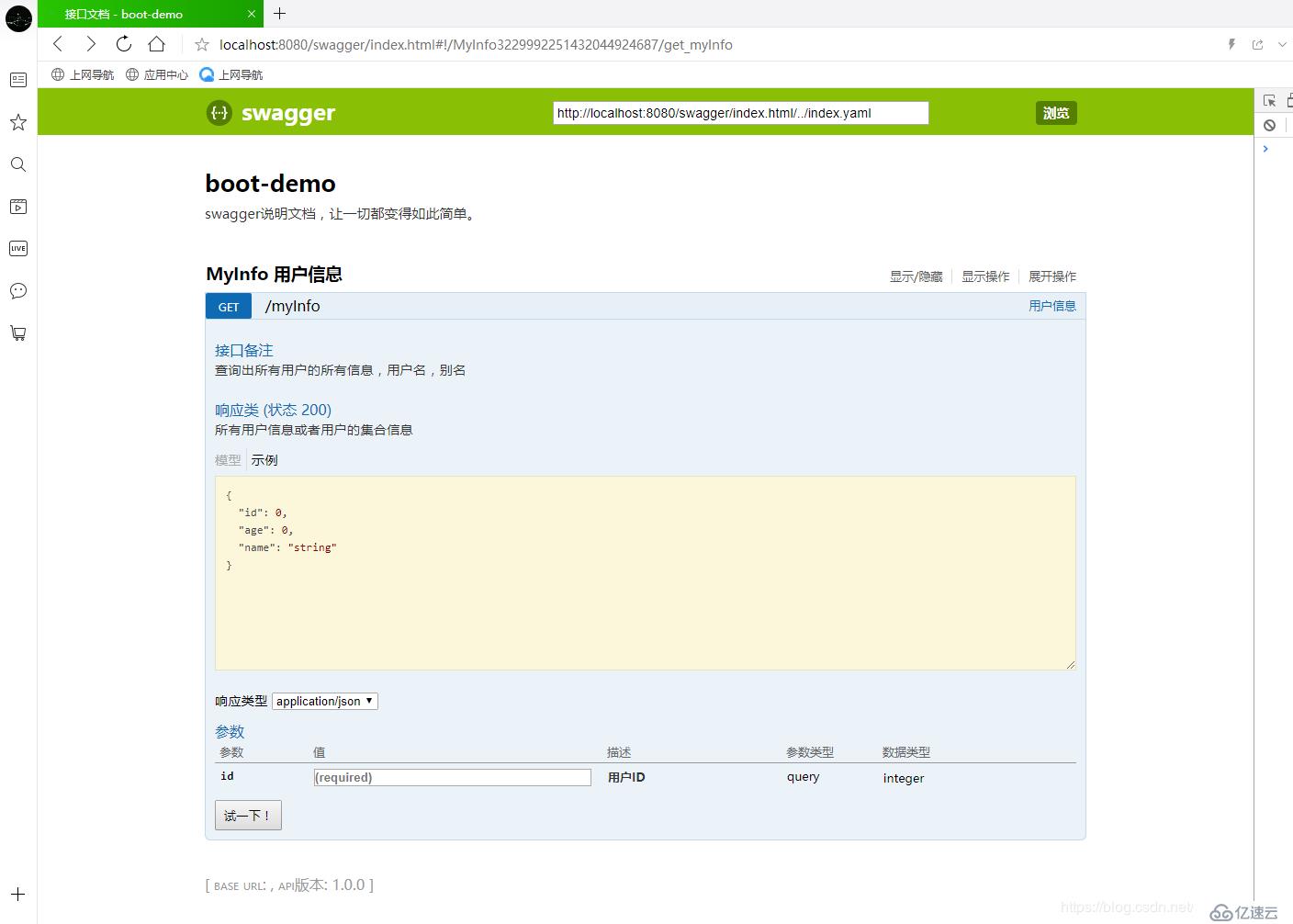Image resolution: width=1293 pixels, height=924 pixels.
Task: Open 响应类型 application/json dropdown
Action: (325, 701)
